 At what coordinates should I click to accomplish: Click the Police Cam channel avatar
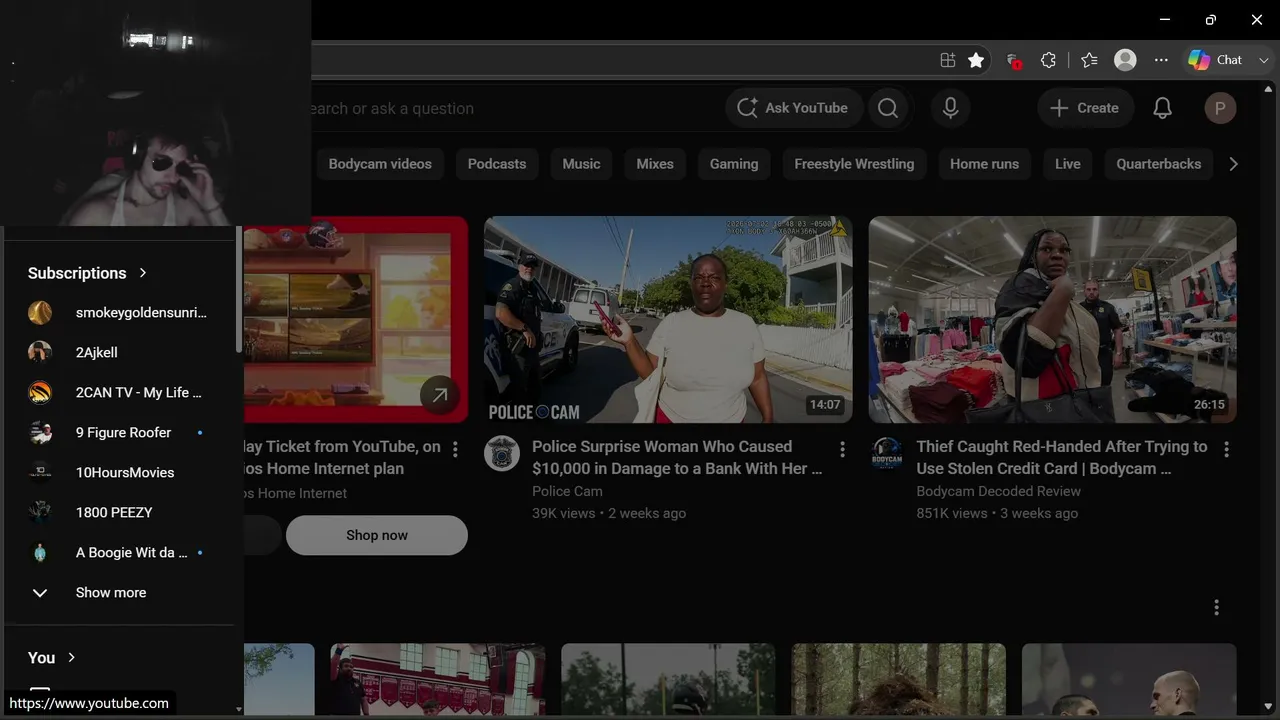pos(502,453)
